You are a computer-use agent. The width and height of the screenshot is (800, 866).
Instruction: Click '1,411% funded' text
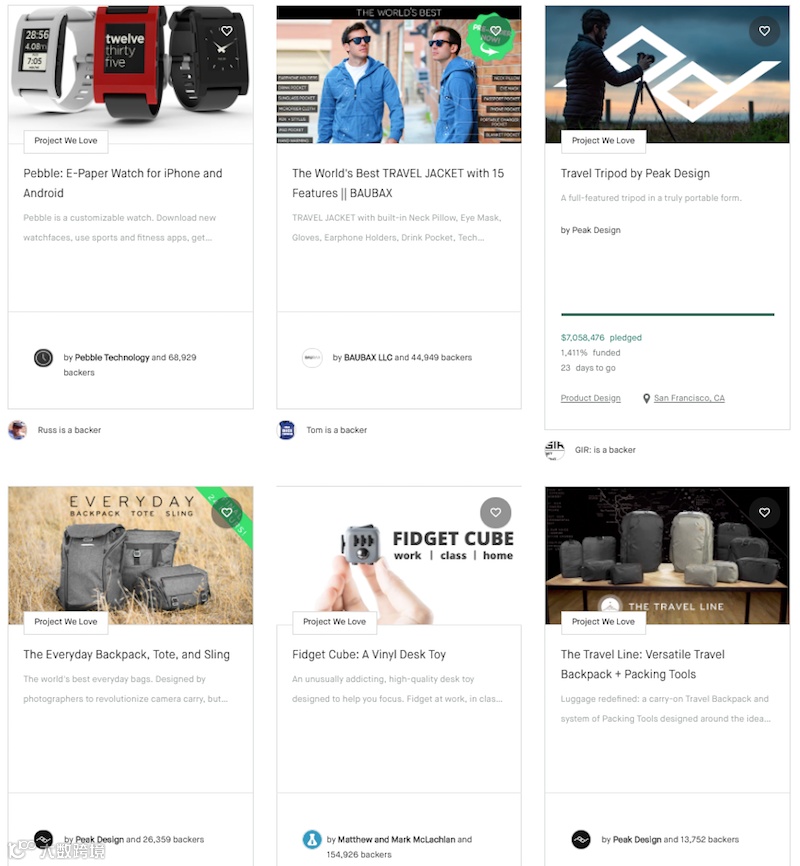point(591,352)
